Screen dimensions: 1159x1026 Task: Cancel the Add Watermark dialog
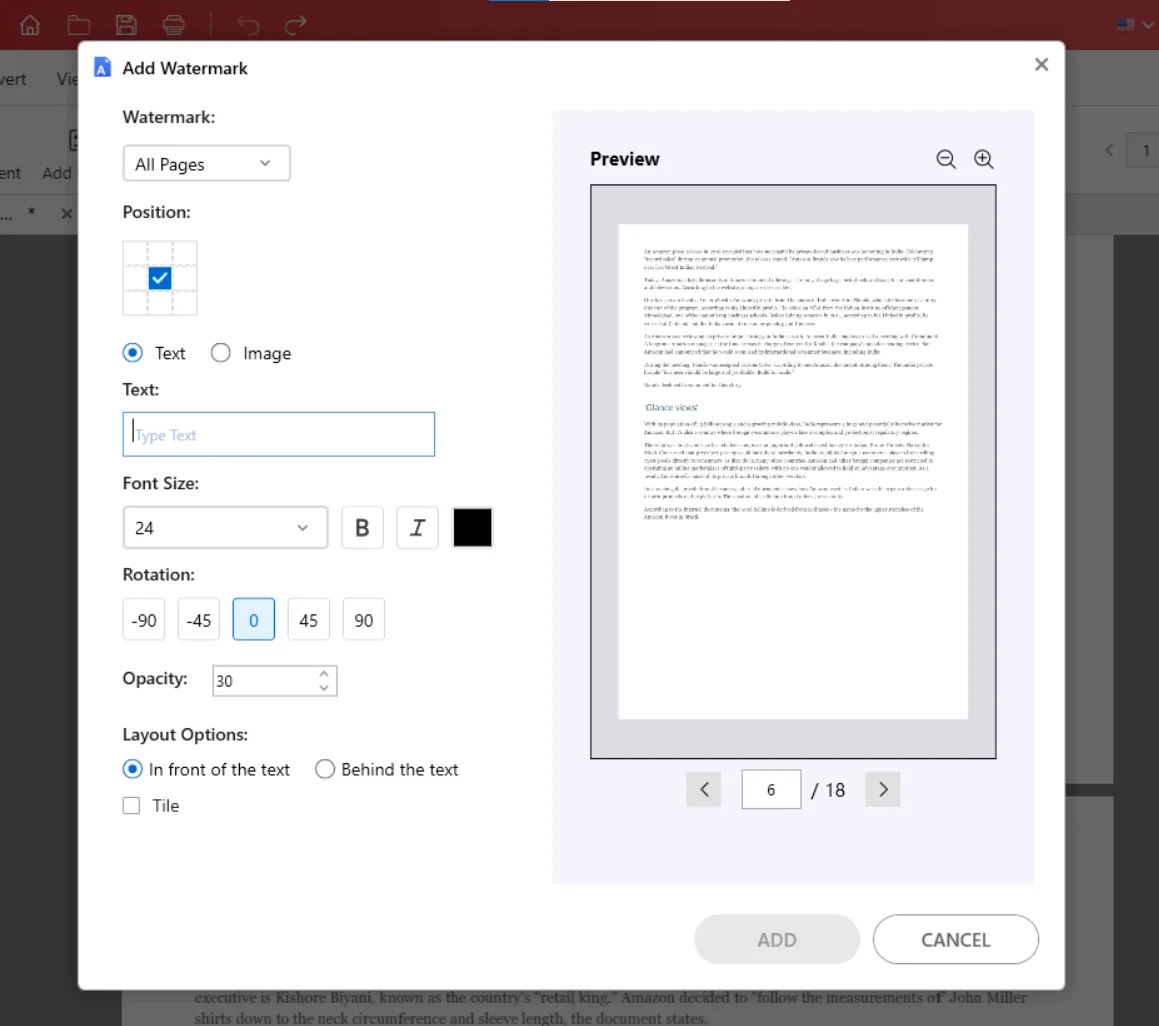(955, 939)
